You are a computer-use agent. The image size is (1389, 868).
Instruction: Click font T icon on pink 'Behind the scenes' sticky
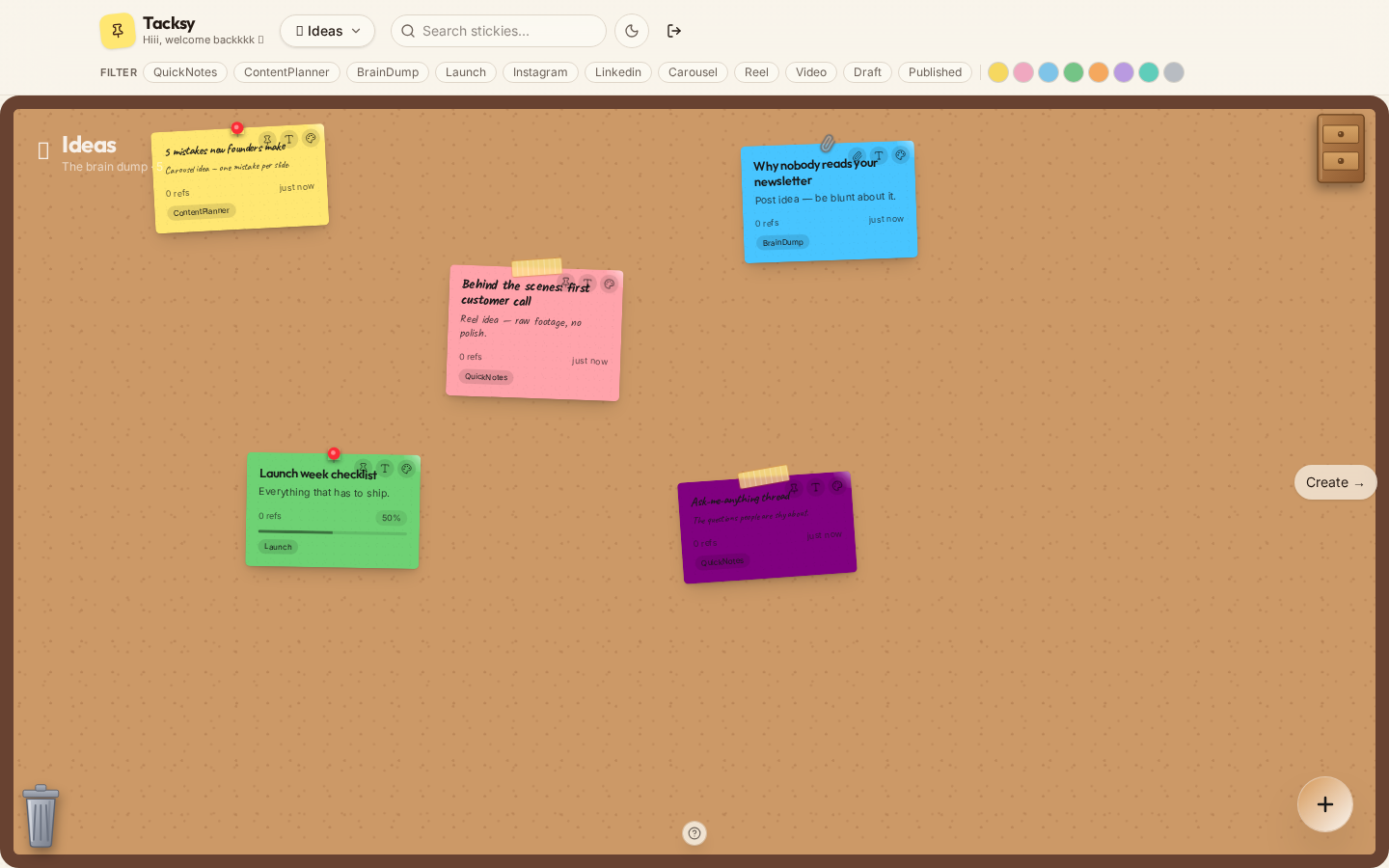coord(587,284)
